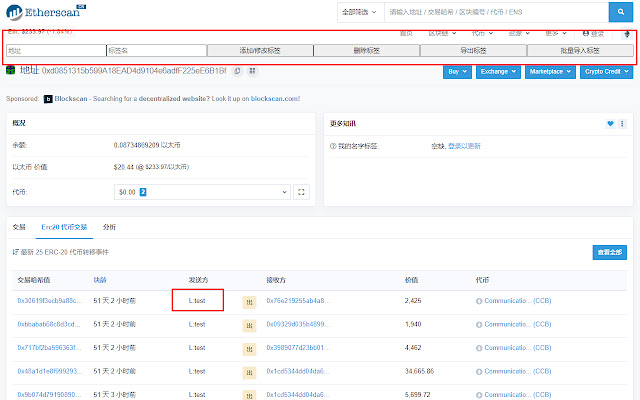Screen dimensions: 640x400
Task: Open the blockscan.com! sponsored link
Action: pos(275,99)
